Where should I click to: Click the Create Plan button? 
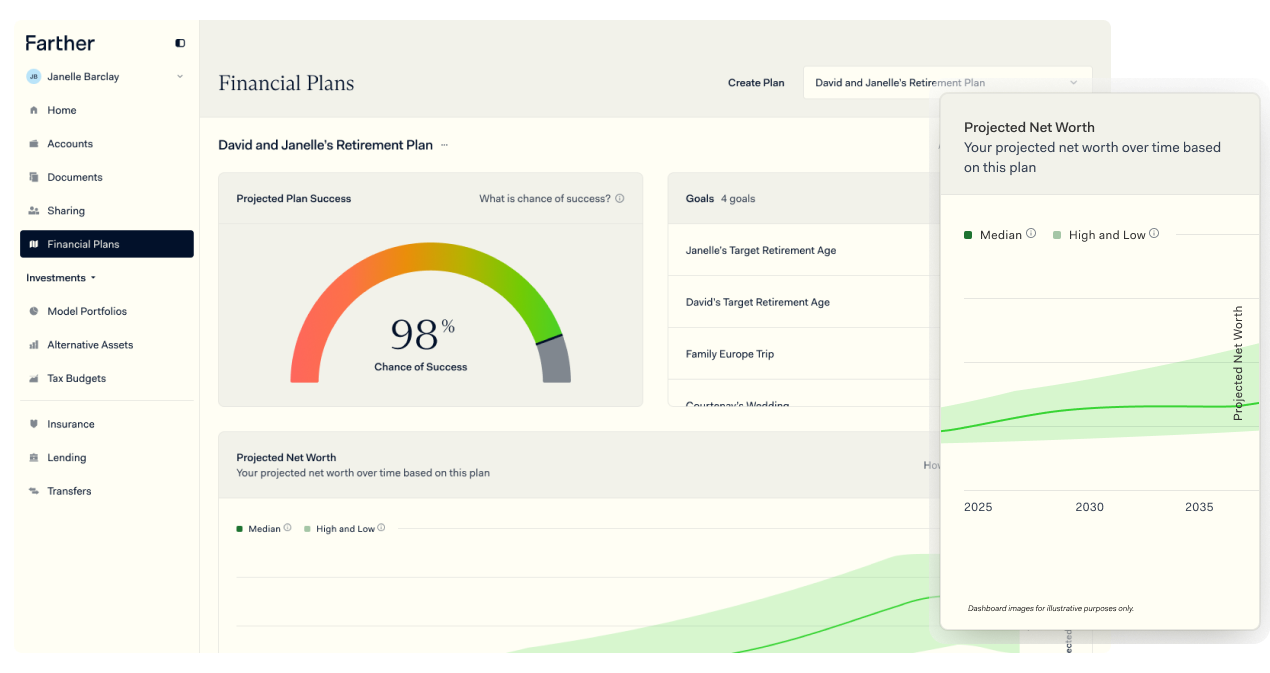[756, 83]
